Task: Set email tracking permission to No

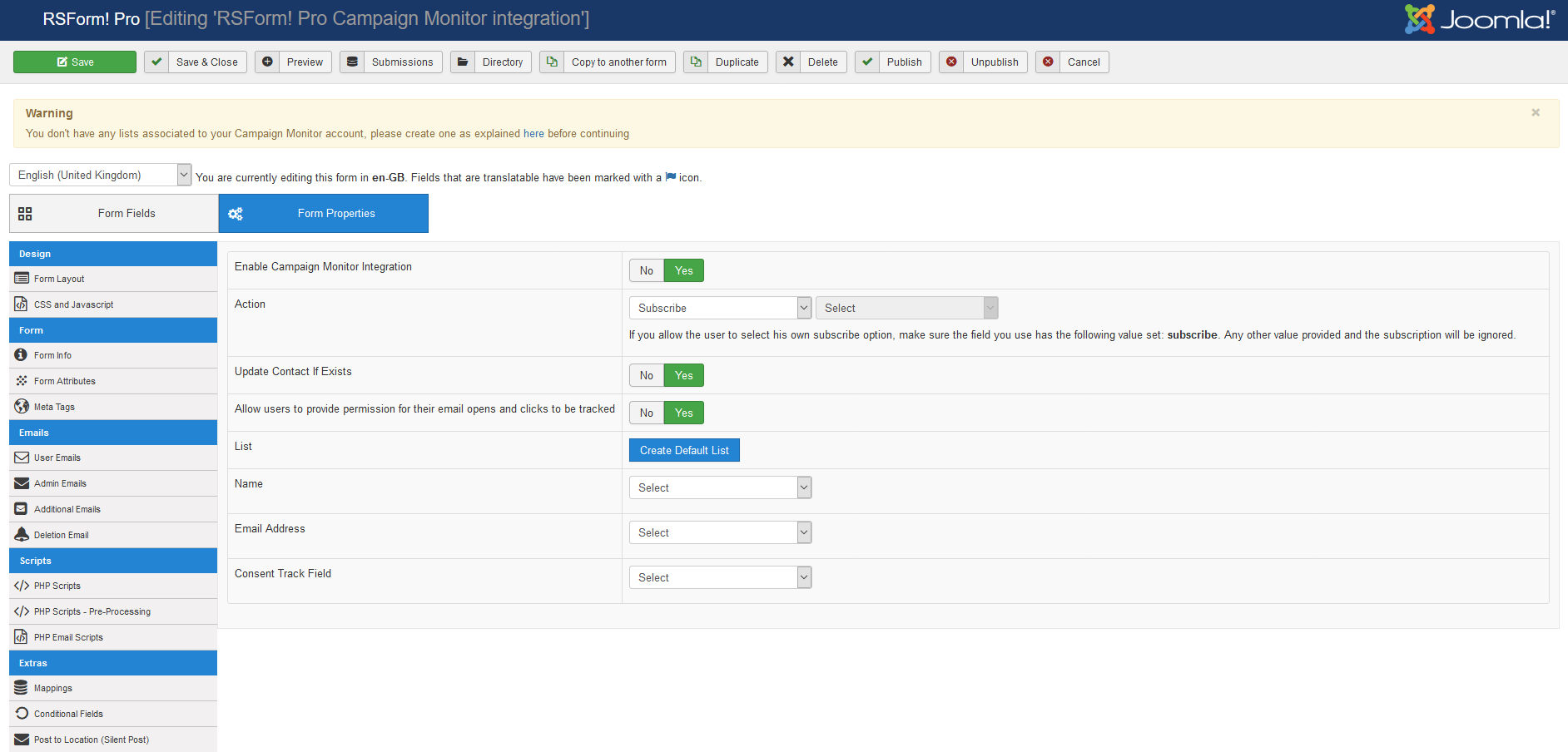Action: [647, 413]
